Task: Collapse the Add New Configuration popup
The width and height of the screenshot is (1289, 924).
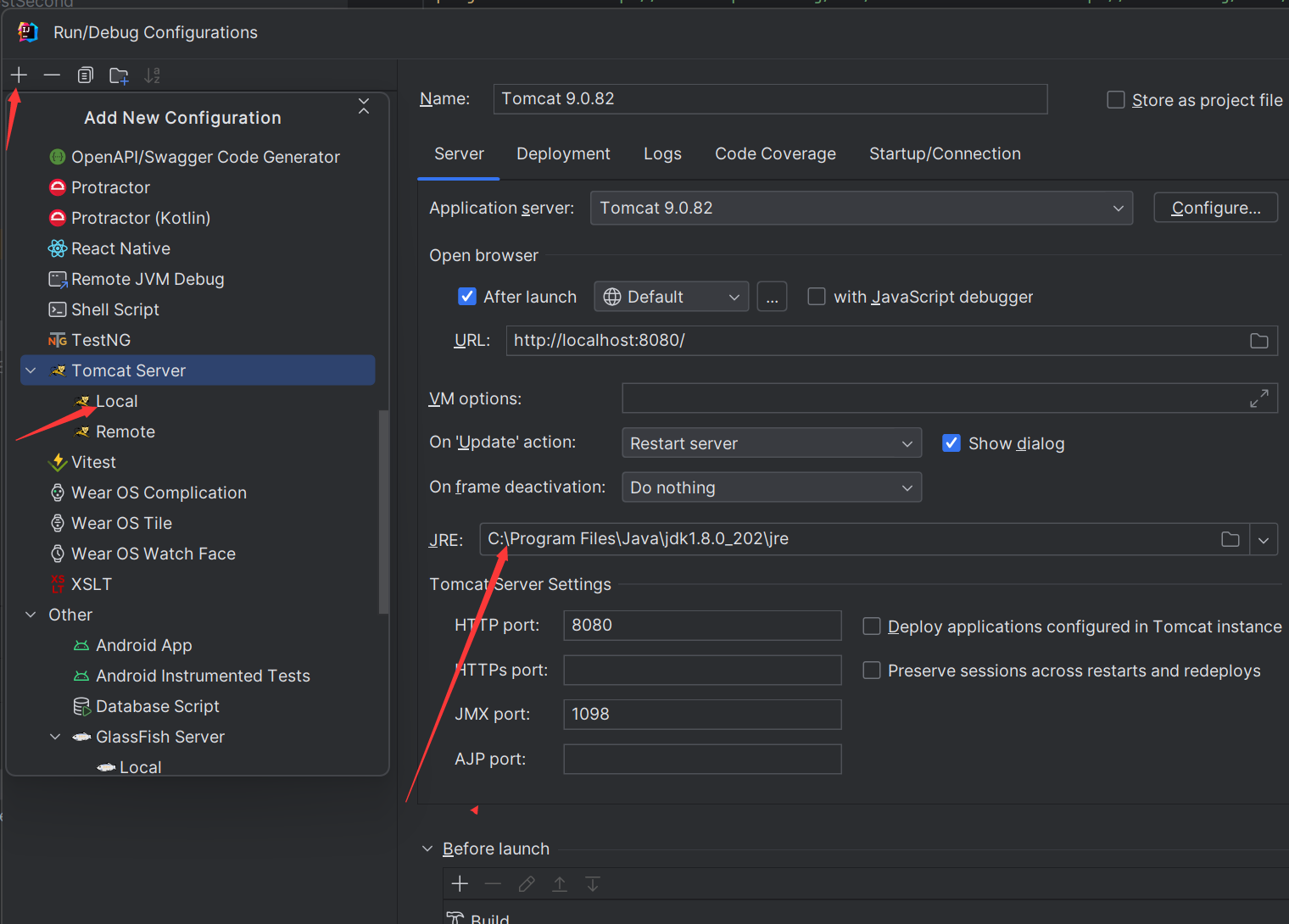Action: point(364,106)
